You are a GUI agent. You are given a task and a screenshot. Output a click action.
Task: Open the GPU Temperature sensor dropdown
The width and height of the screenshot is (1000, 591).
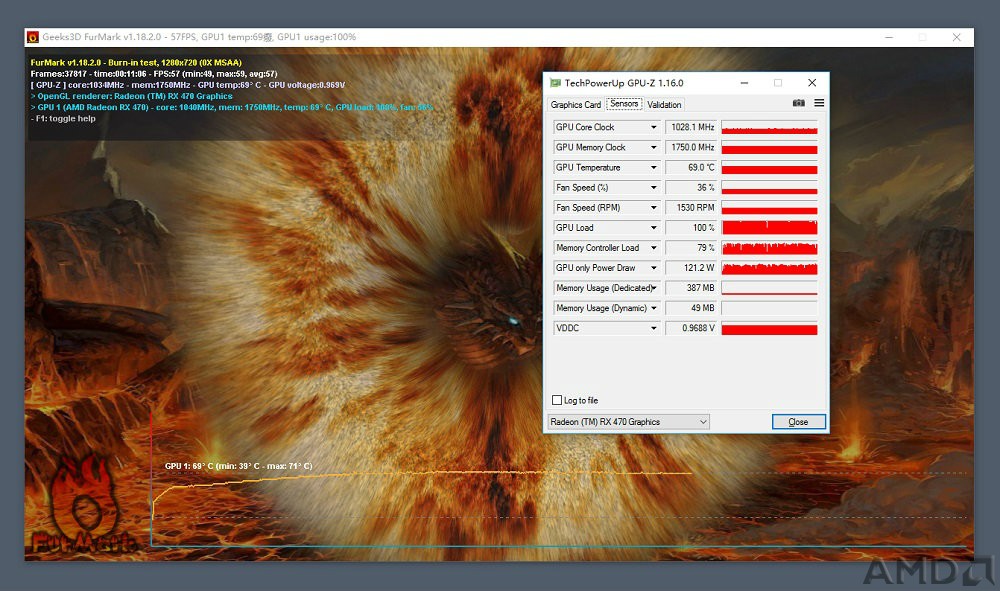tap(654, 168)
